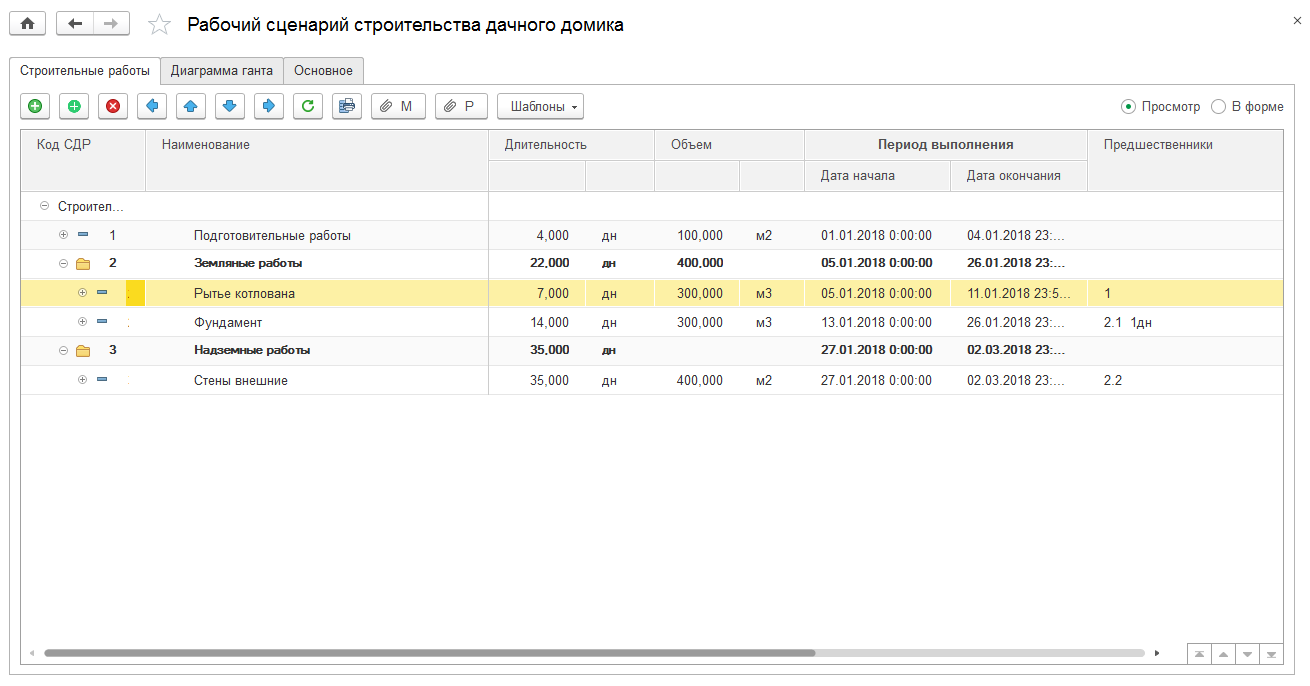The height and width of the screenshot is (686, 1310).
Task: Expand the Стены внешние row
Action: tap(83, 380)
